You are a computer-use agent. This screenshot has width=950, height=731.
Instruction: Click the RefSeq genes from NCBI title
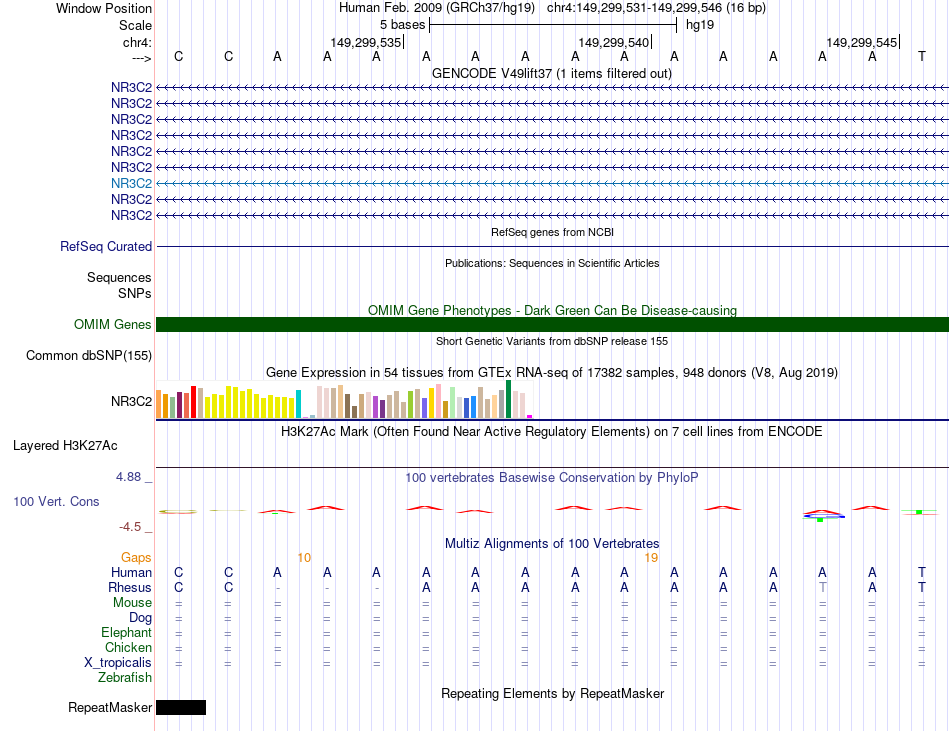pyautogui.click(x=553, y=232)
